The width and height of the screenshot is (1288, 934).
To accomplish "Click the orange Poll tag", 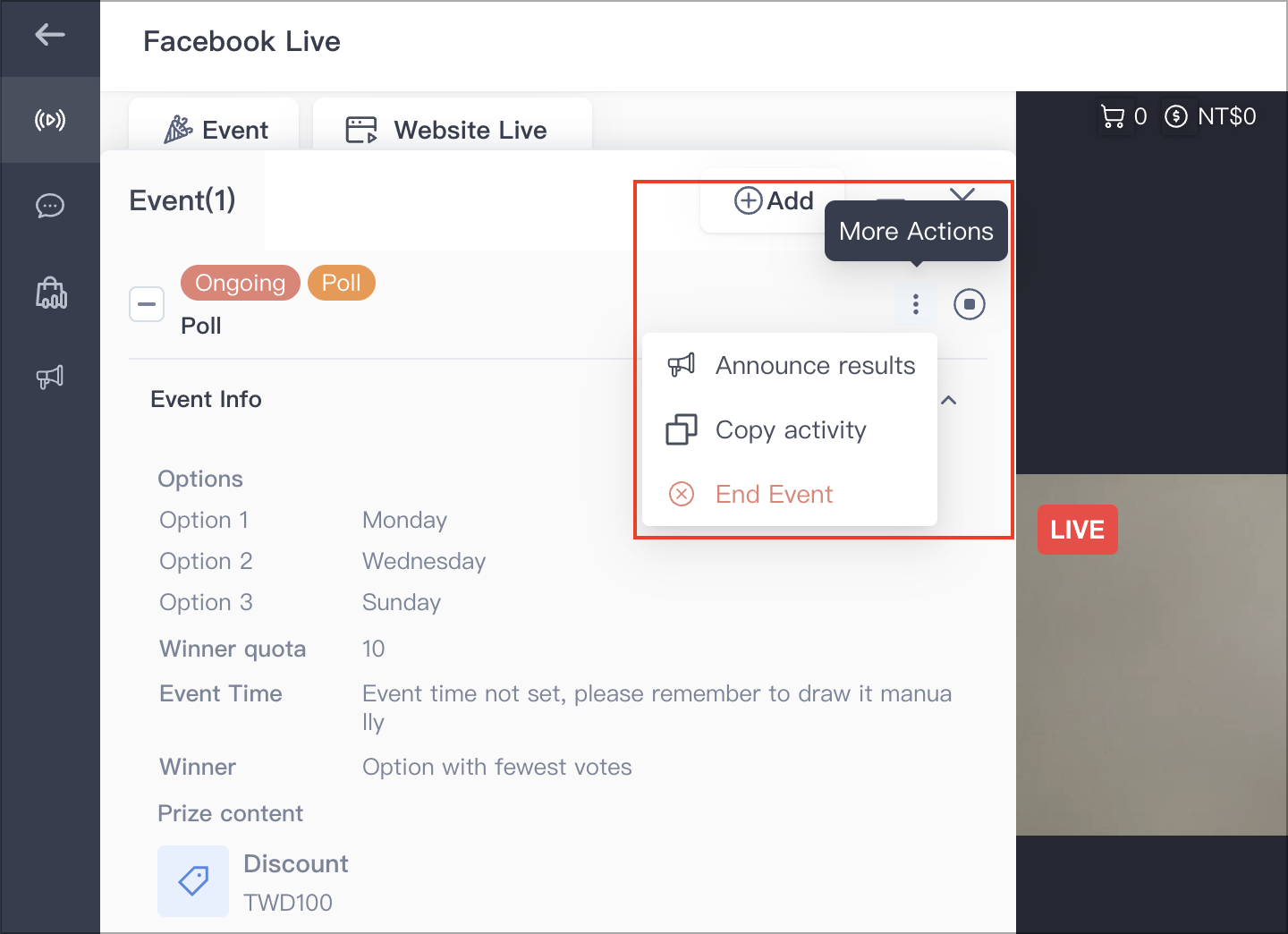I will pos(342,283).
